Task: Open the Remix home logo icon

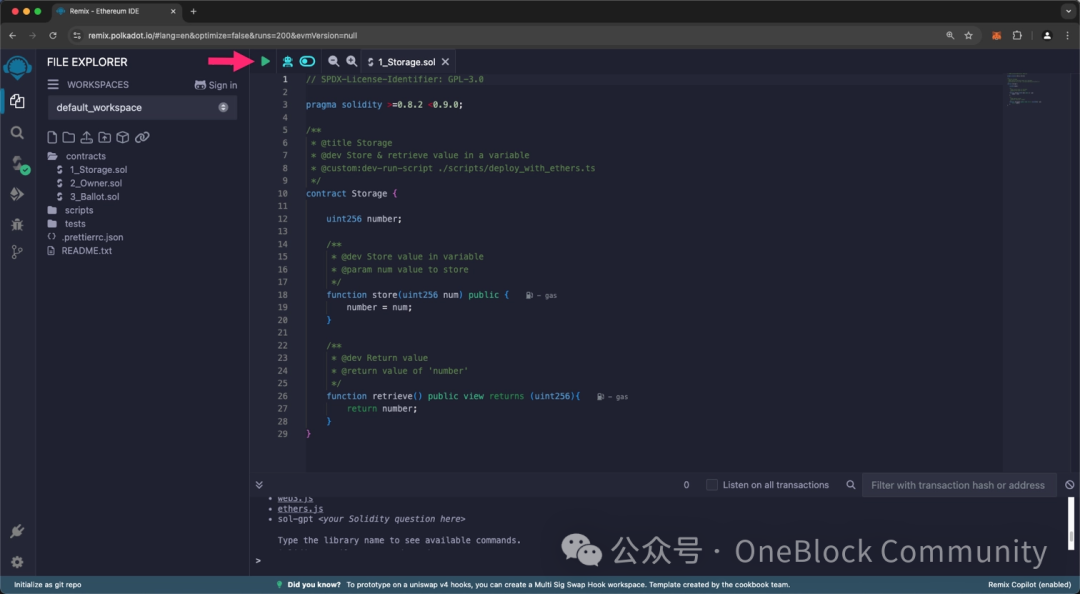Action: pos(17,67)
